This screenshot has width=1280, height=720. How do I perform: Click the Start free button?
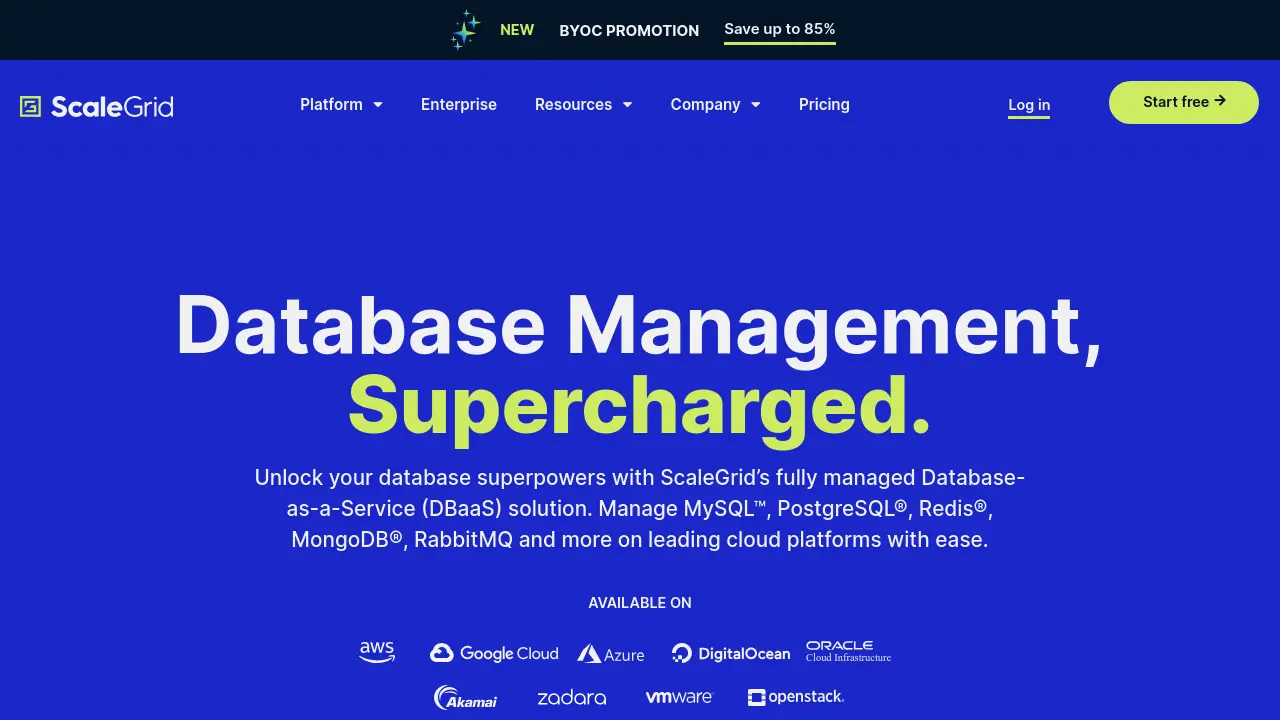point(1184,102)
